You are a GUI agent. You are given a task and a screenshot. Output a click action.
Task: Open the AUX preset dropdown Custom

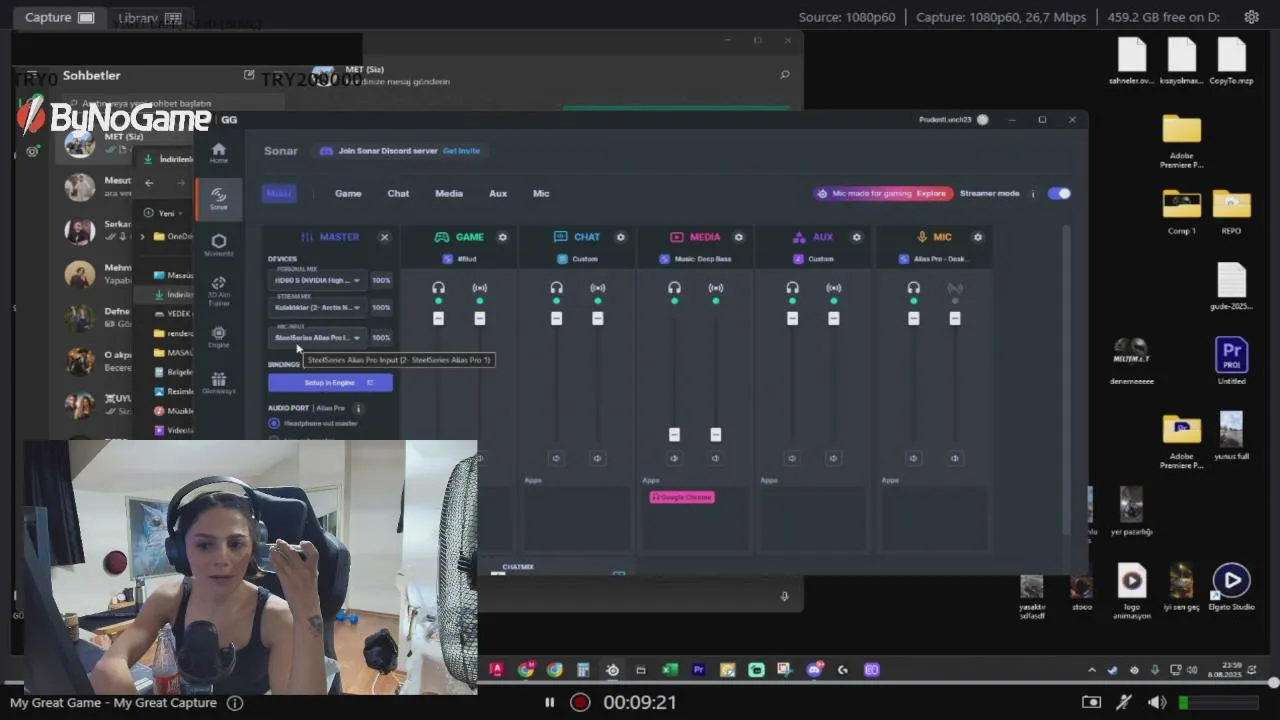click(x=814, y=259)
